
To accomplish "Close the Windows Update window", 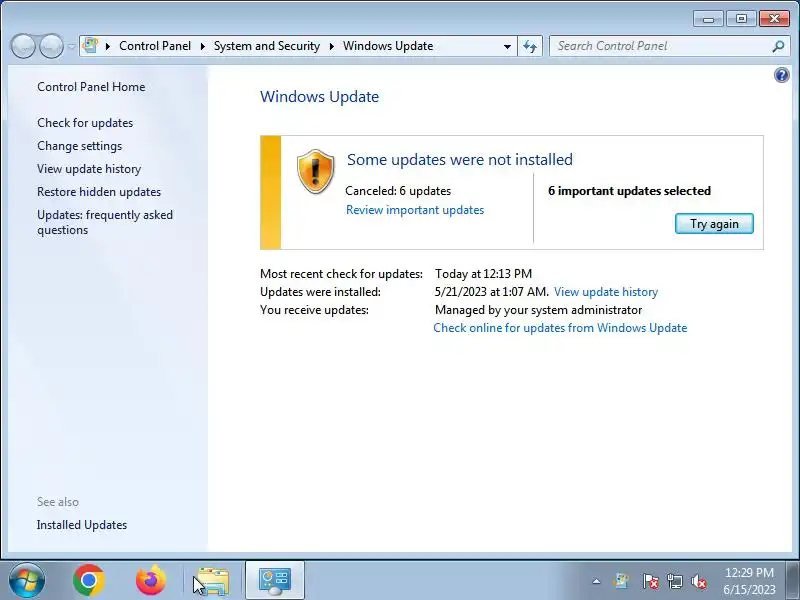I will point(774,19).
